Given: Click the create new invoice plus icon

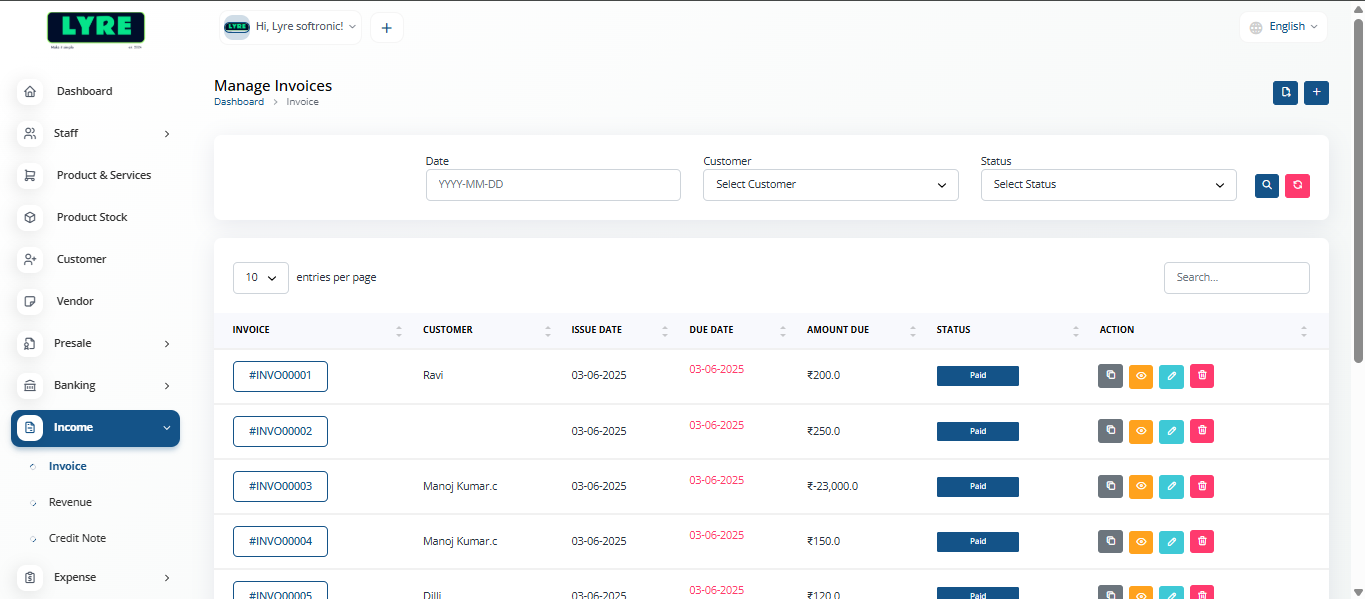Looking at the screenshot, I should (1316, 93).
